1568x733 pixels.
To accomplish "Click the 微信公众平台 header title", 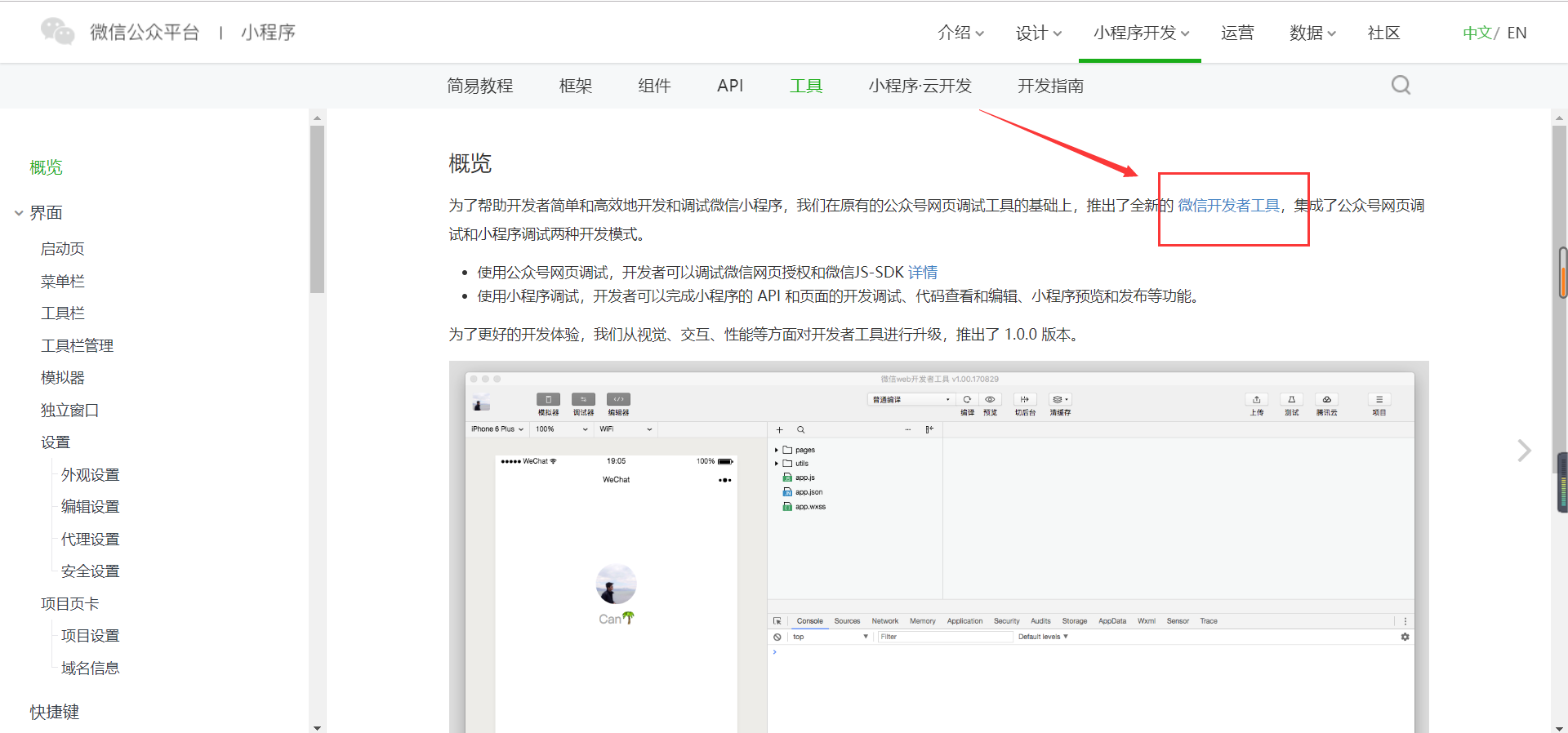I will 145,32.
